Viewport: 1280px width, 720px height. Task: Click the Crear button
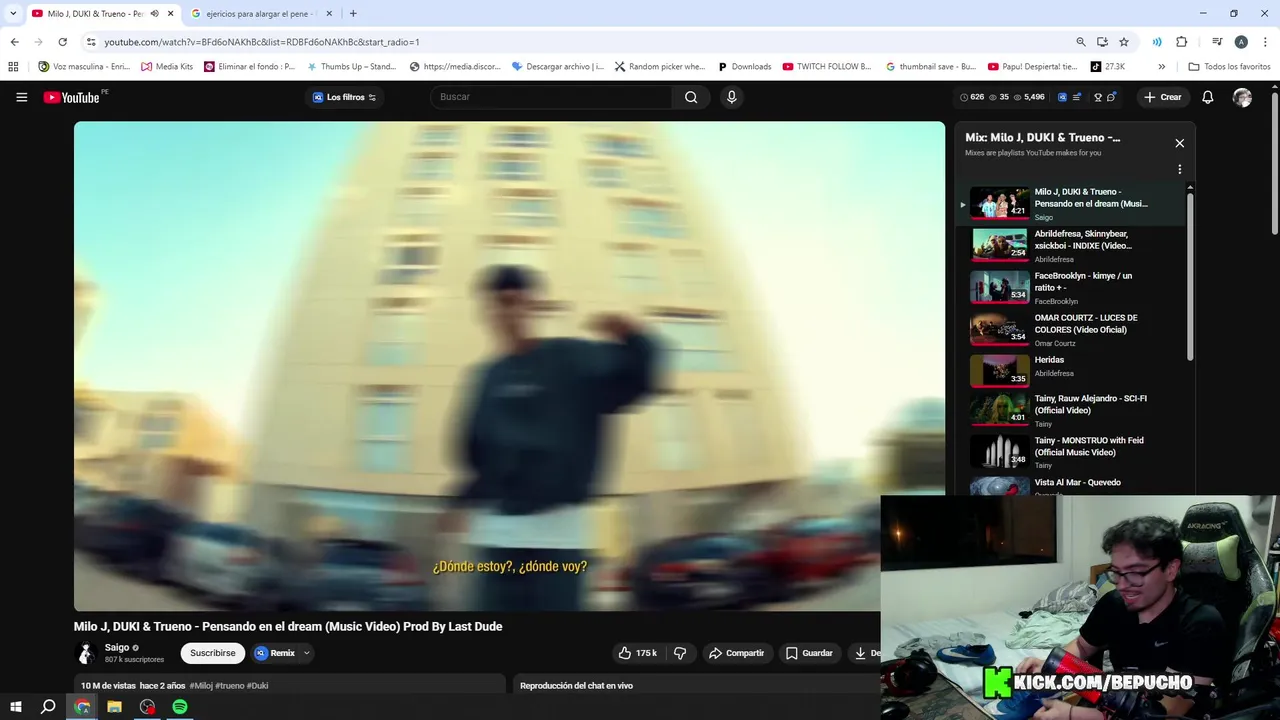[x=1163, y=97]
